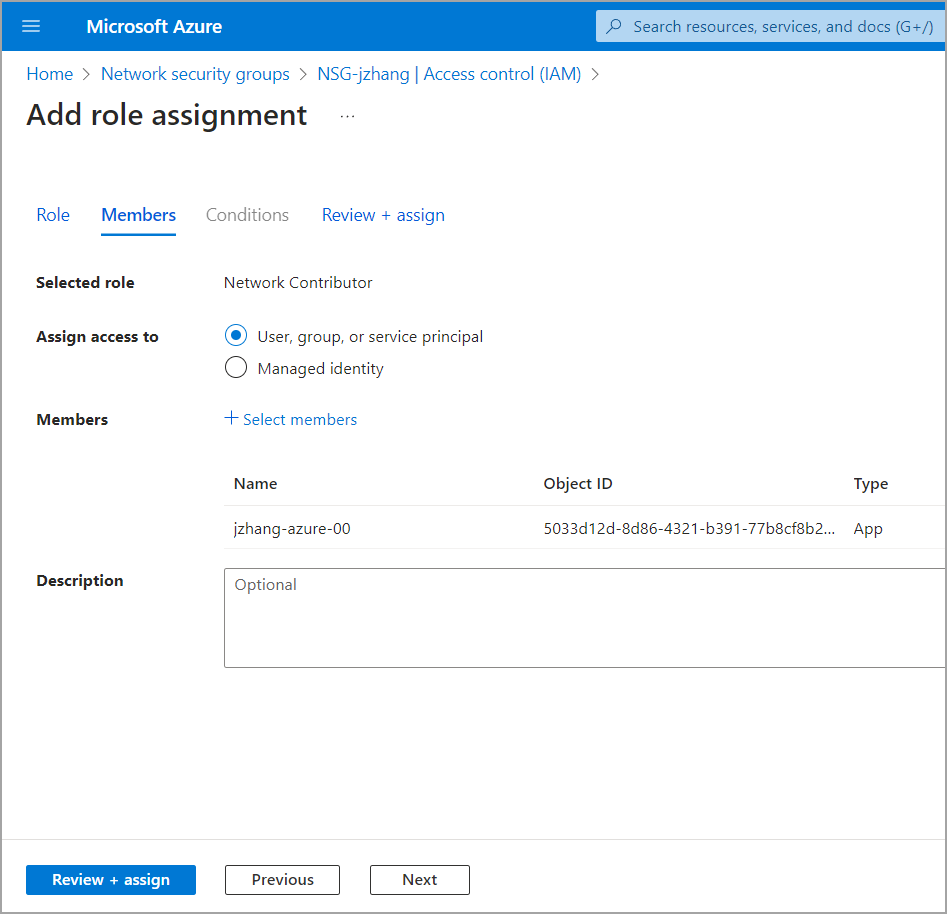Go to Network security groups breadcrumb
The height and width of the screenshot is (914, 947).
(195, 74)
